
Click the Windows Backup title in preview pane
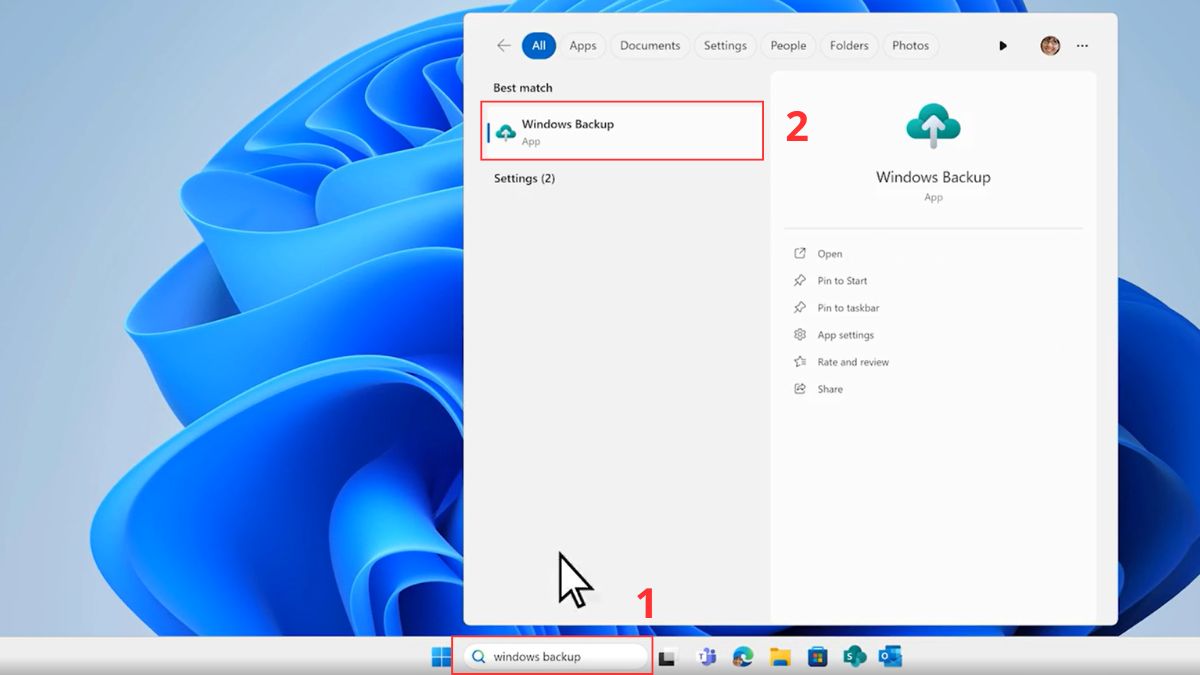933,177
